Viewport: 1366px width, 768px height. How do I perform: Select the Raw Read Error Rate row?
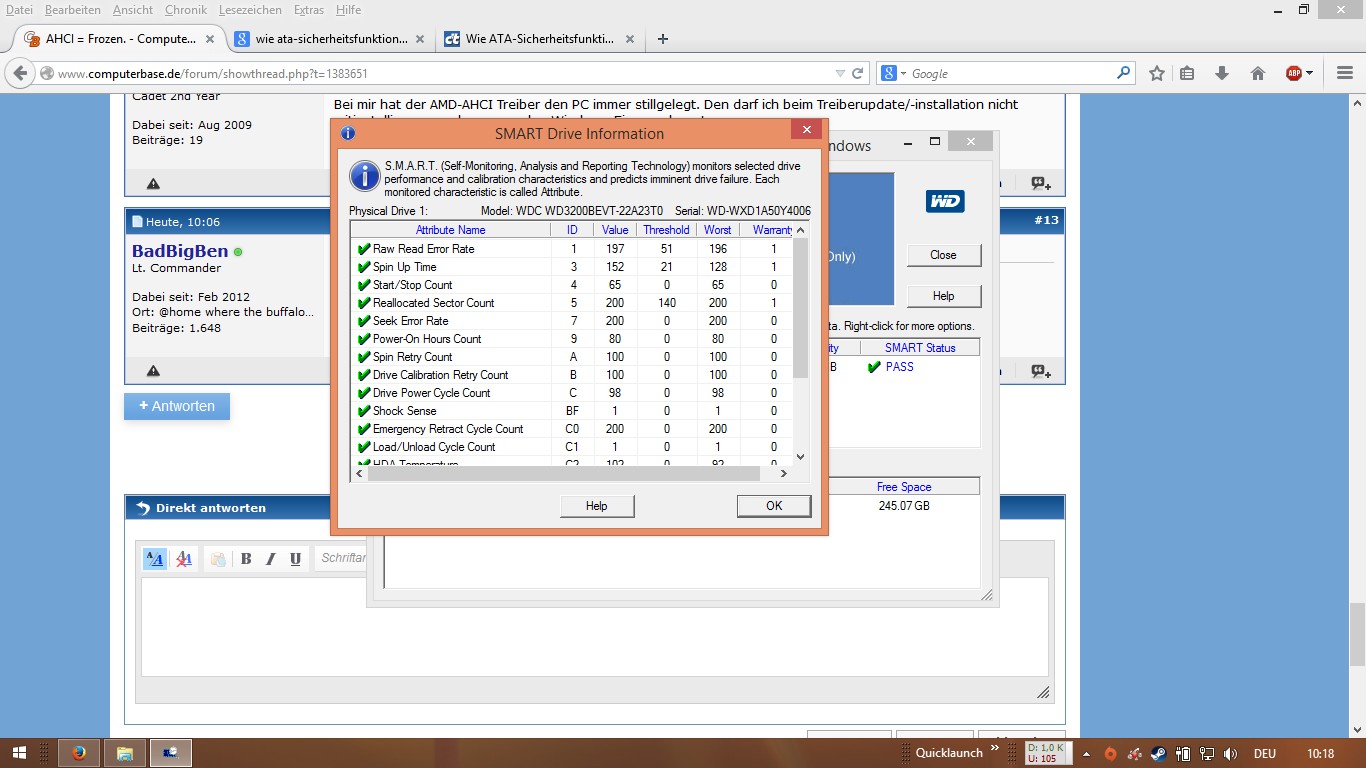(x=572, y=249)
